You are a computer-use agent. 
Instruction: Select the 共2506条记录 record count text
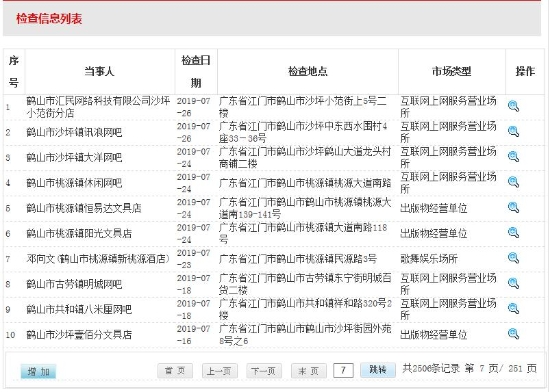431,369
